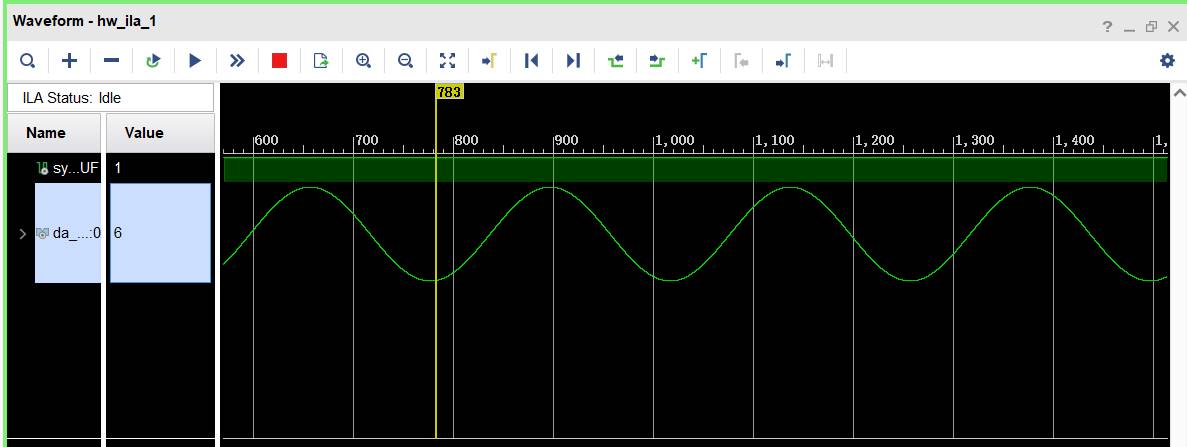Zoom out of the waveform
Screen dimensions: 1187x447
click(x=405, y=61)
